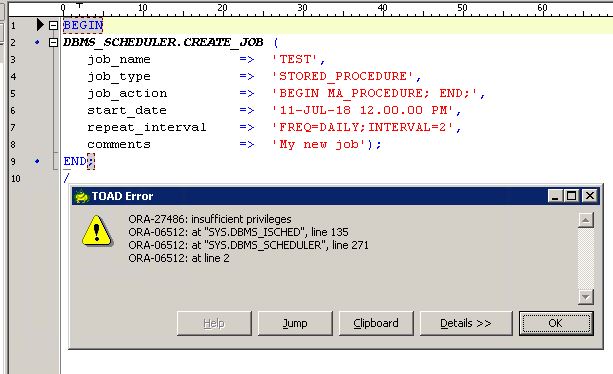
Task: Click the END keyword on line 9
Action: click(x=75, y=161)
